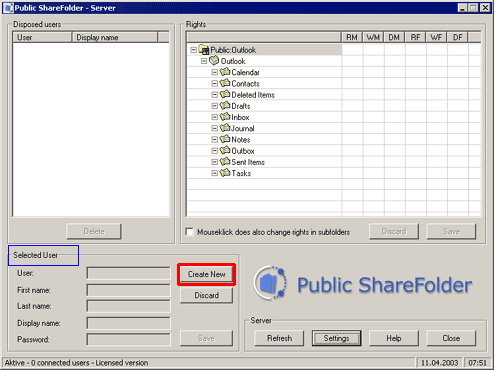494x370 pixels.
Task: Toggle the Contacts node expander
Action: 215,83
